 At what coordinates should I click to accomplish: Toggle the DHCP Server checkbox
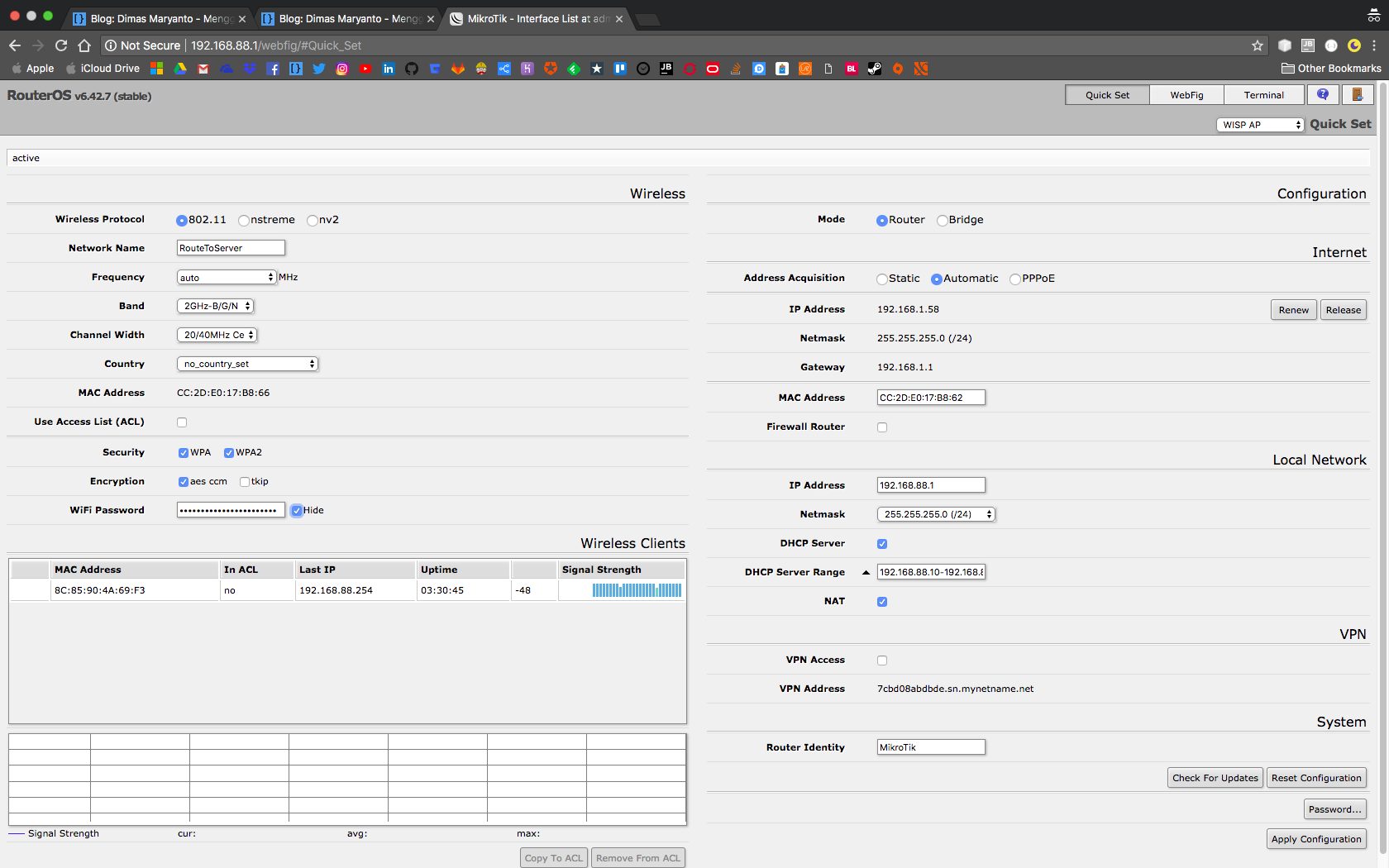coord(882,544)
